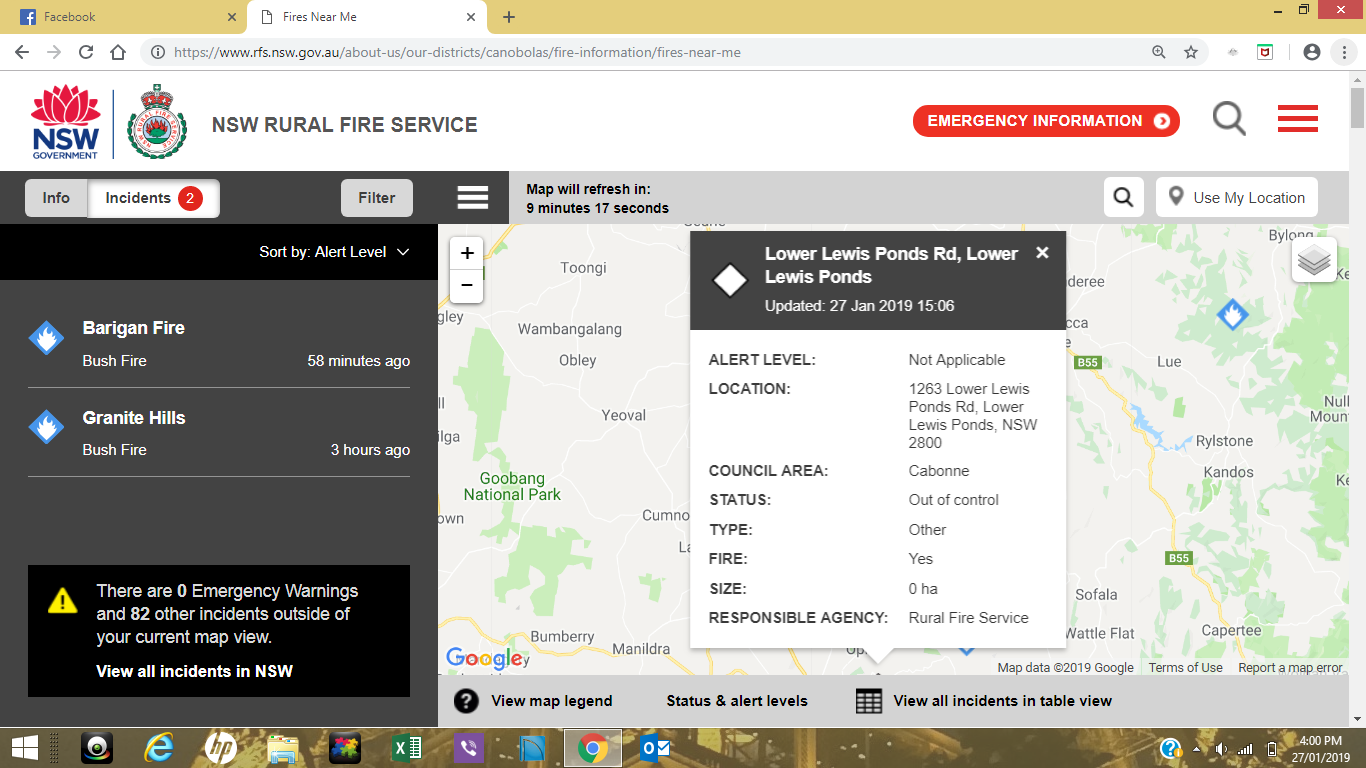Viewport: 1366px width, 768px height.
Task: Click Use My Location button
Action: [1237, 197]
